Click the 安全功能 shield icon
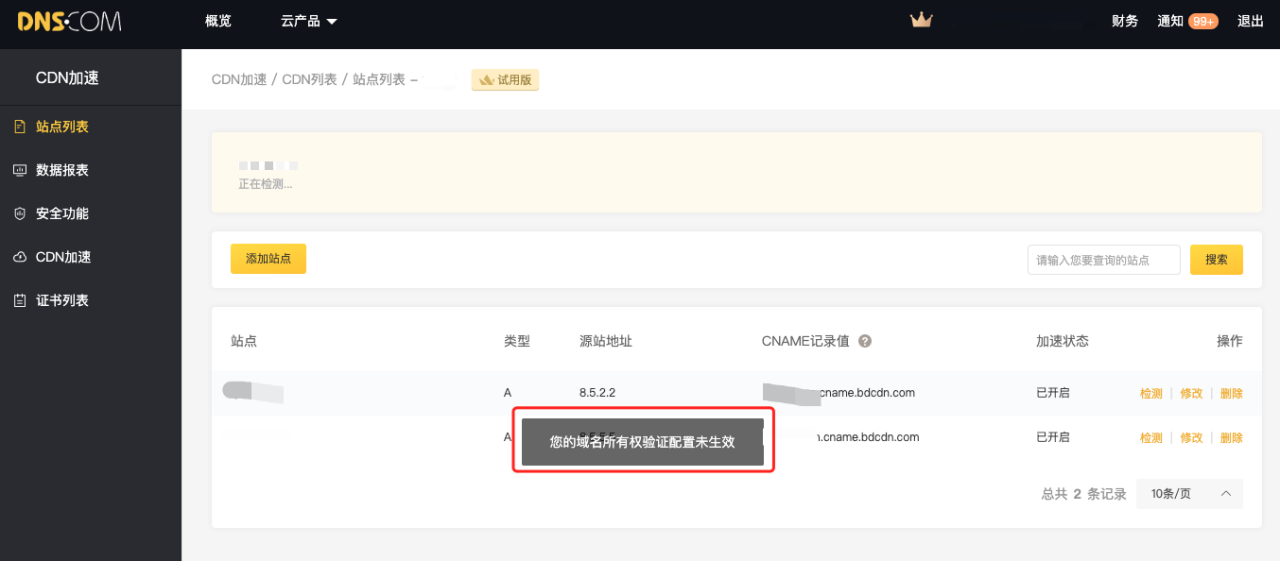1280x561 pixels. pyautogui.click(x=19, y=214)
